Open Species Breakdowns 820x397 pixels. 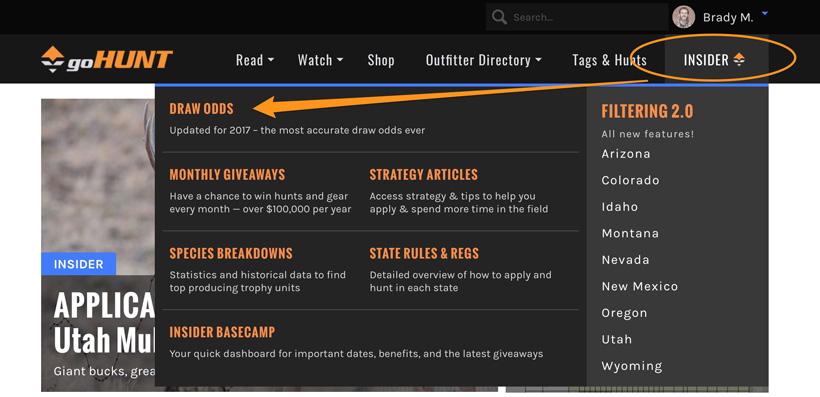click(x=231, y=253)
